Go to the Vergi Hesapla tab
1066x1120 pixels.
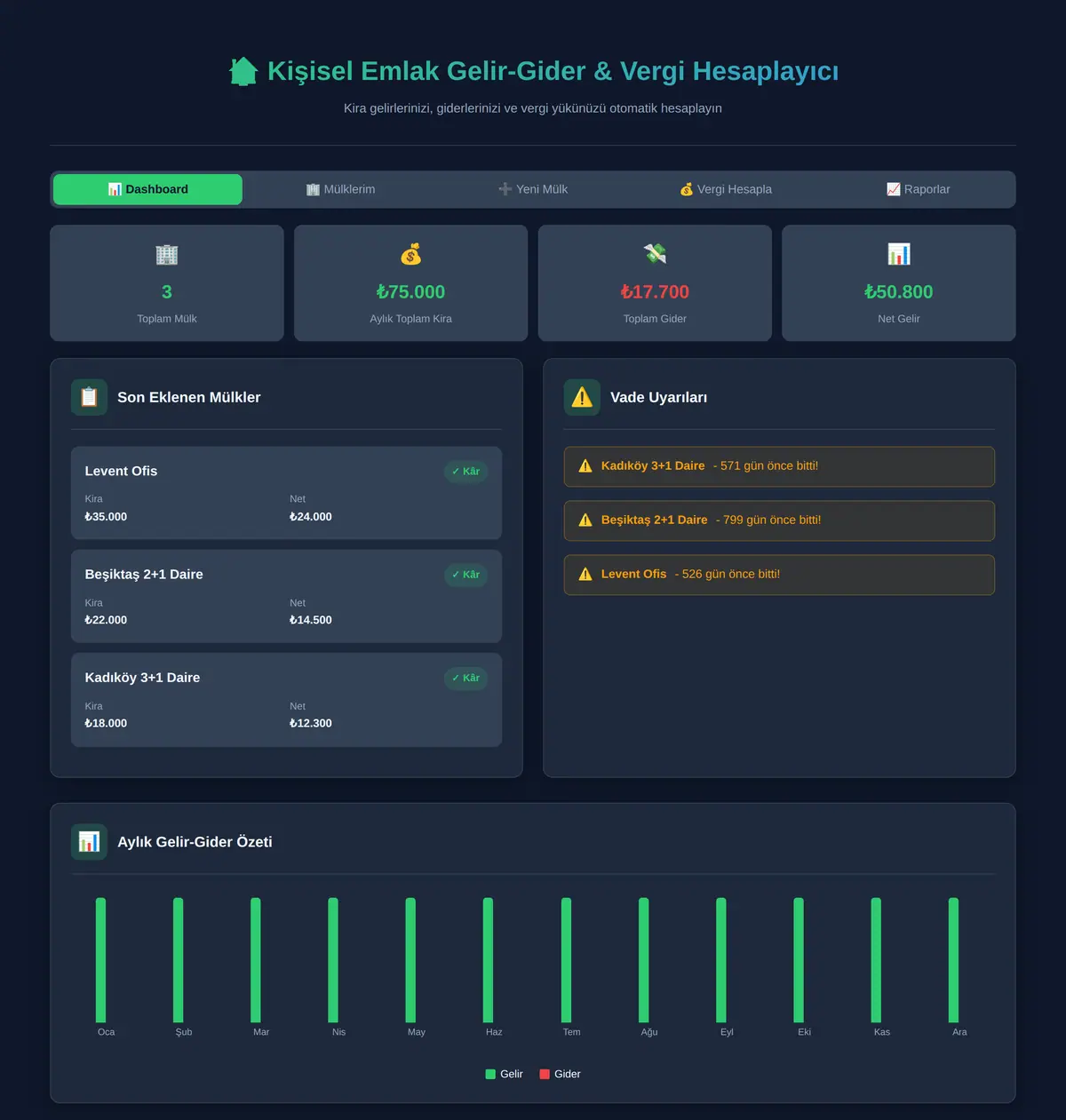point(726,189)
